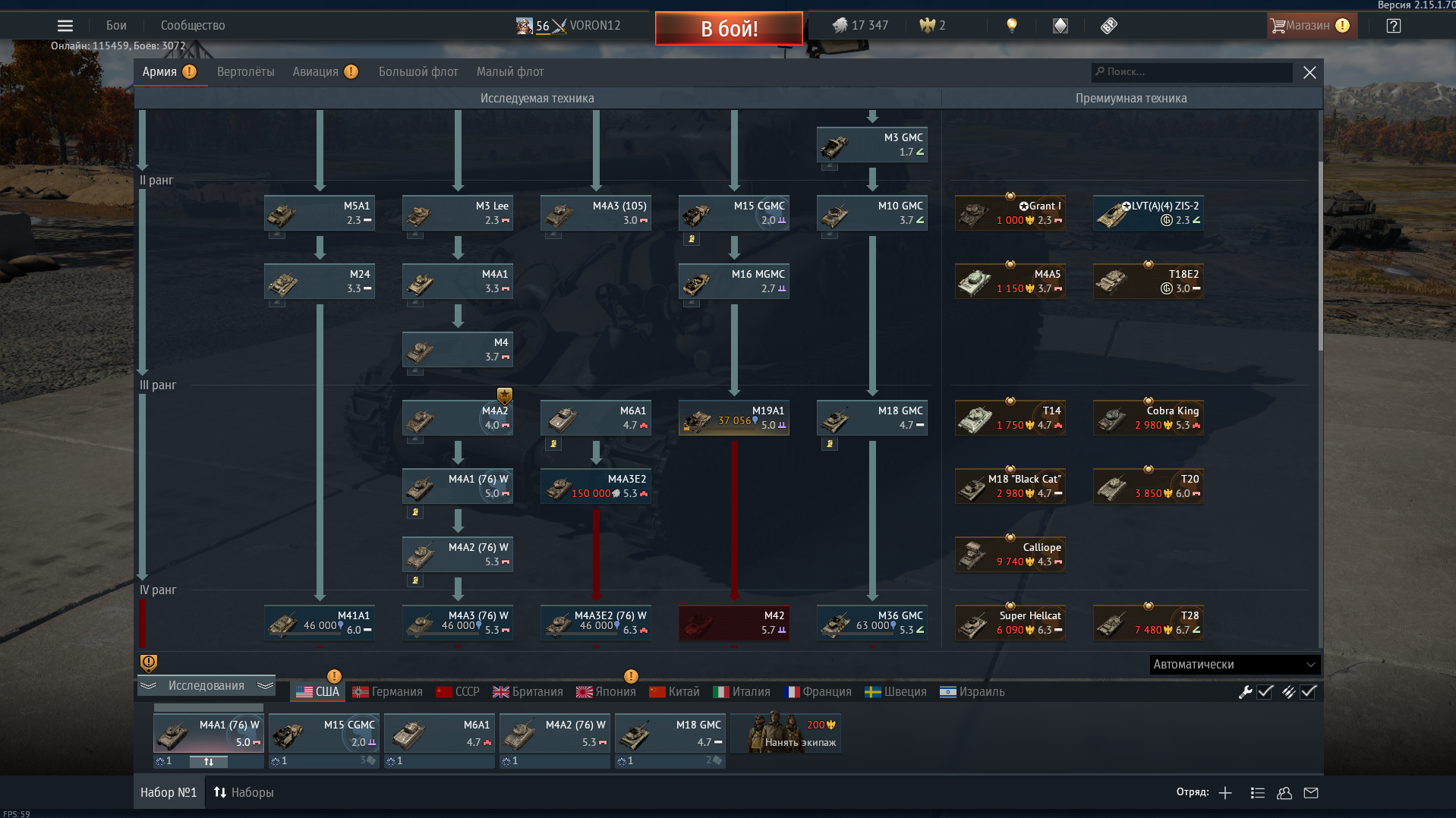Switch to Вертолёты tab

coord(245,72)
